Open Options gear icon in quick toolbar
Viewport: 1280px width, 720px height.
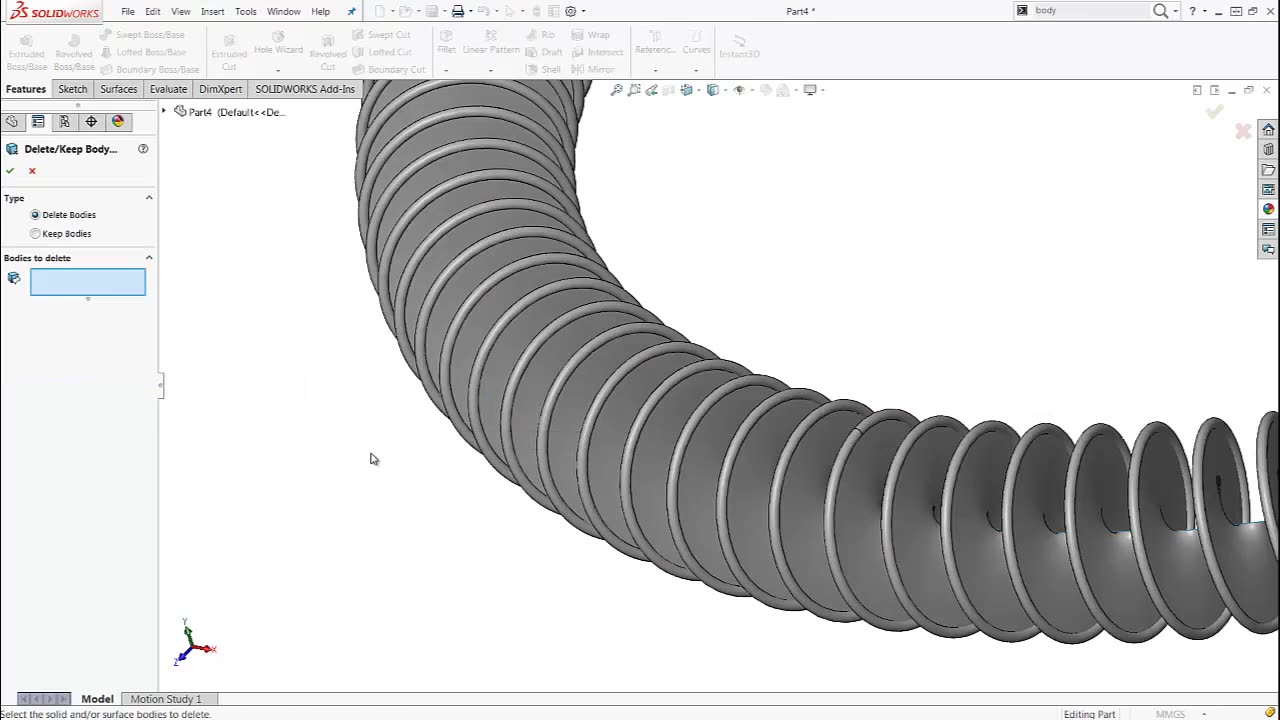pos(570,11)
